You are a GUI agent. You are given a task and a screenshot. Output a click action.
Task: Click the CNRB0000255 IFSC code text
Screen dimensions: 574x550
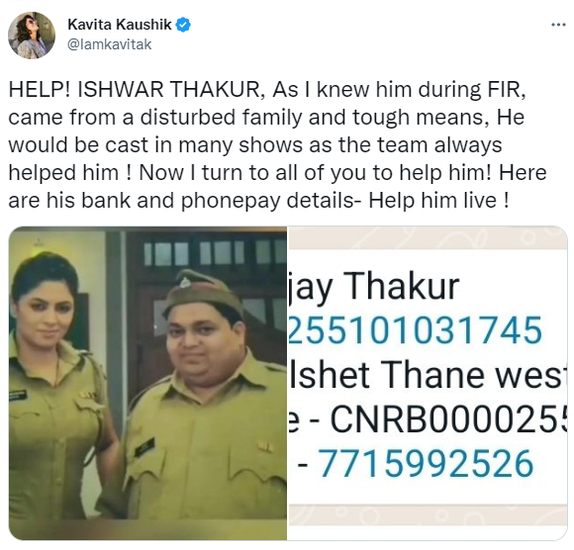click(449, 420)
